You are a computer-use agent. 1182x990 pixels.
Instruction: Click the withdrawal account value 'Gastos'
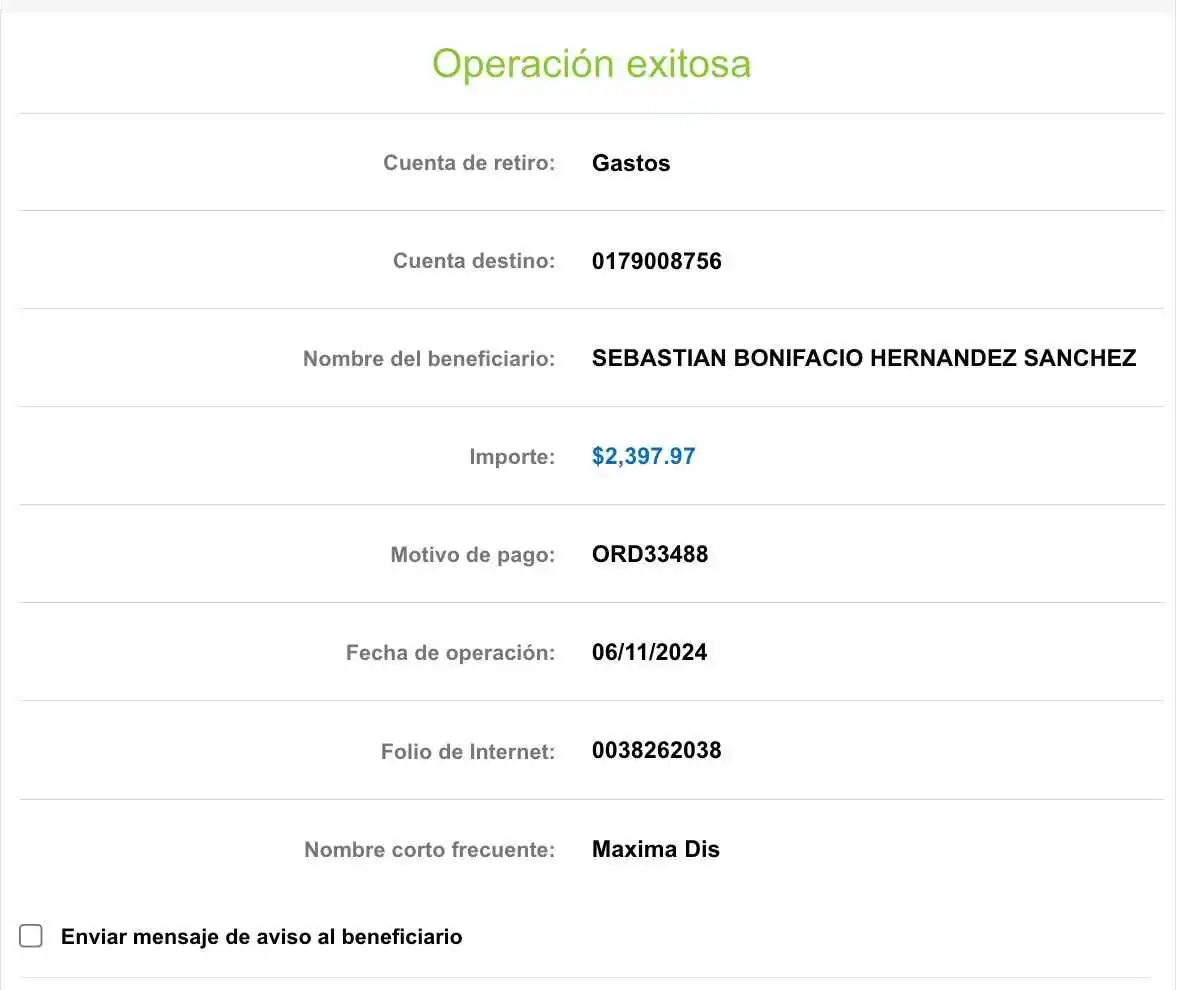click(631, 163)
